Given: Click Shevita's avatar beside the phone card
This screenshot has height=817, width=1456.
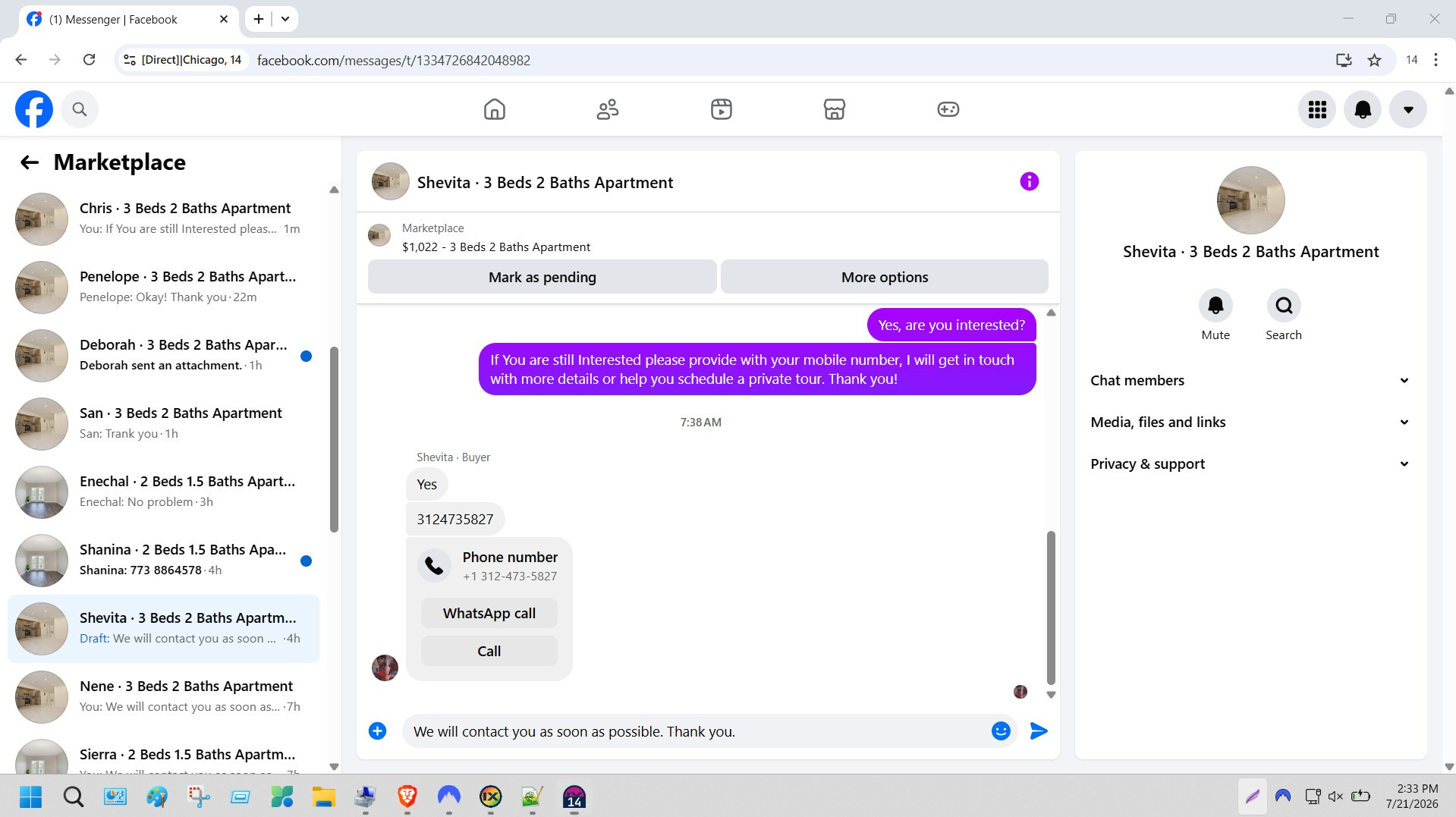Looking at the screenshot, I should click(x=385, y=668).
